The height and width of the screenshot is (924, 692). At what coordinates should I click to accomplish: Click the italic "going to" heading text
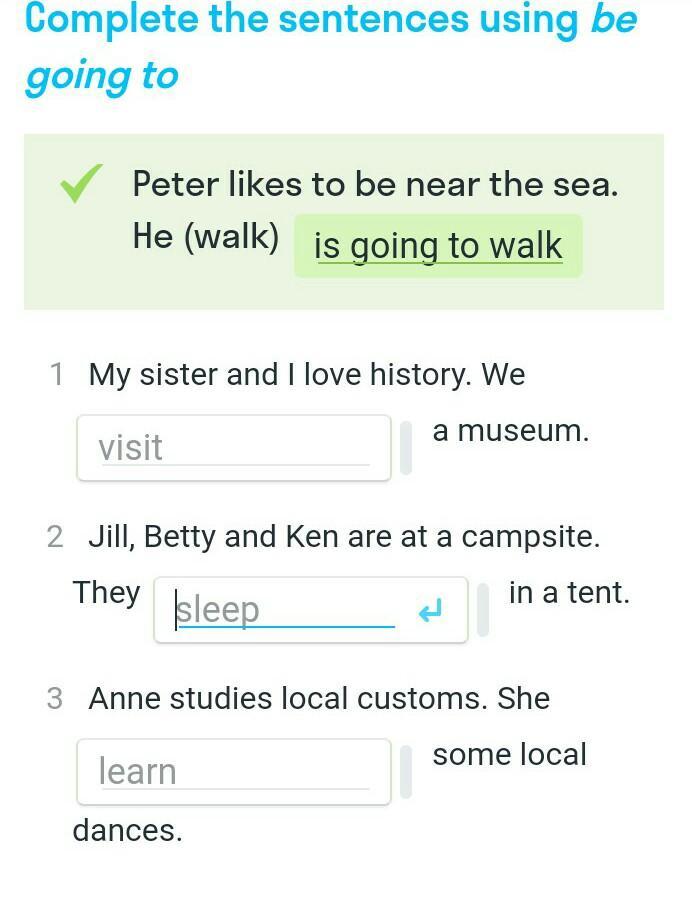point(101,76)
